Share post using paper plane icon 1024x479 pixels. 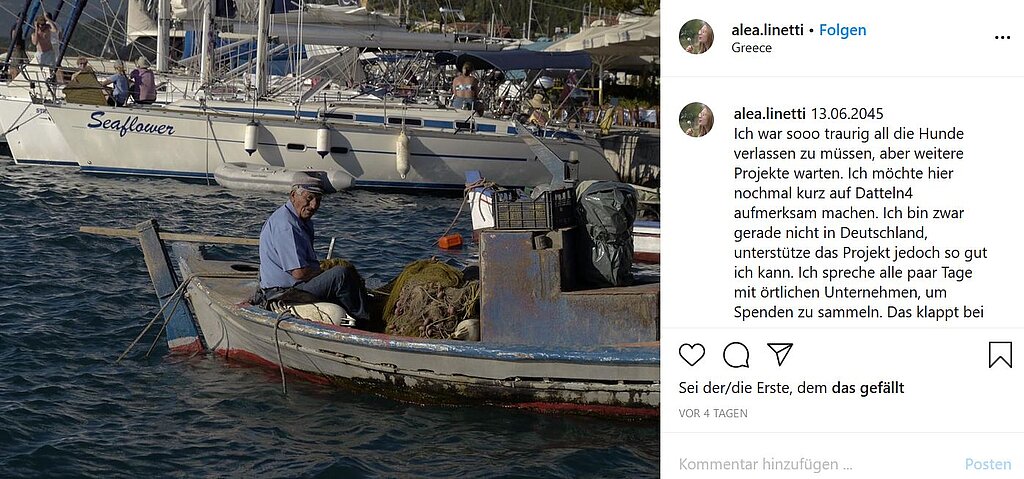tap(780, 354)
